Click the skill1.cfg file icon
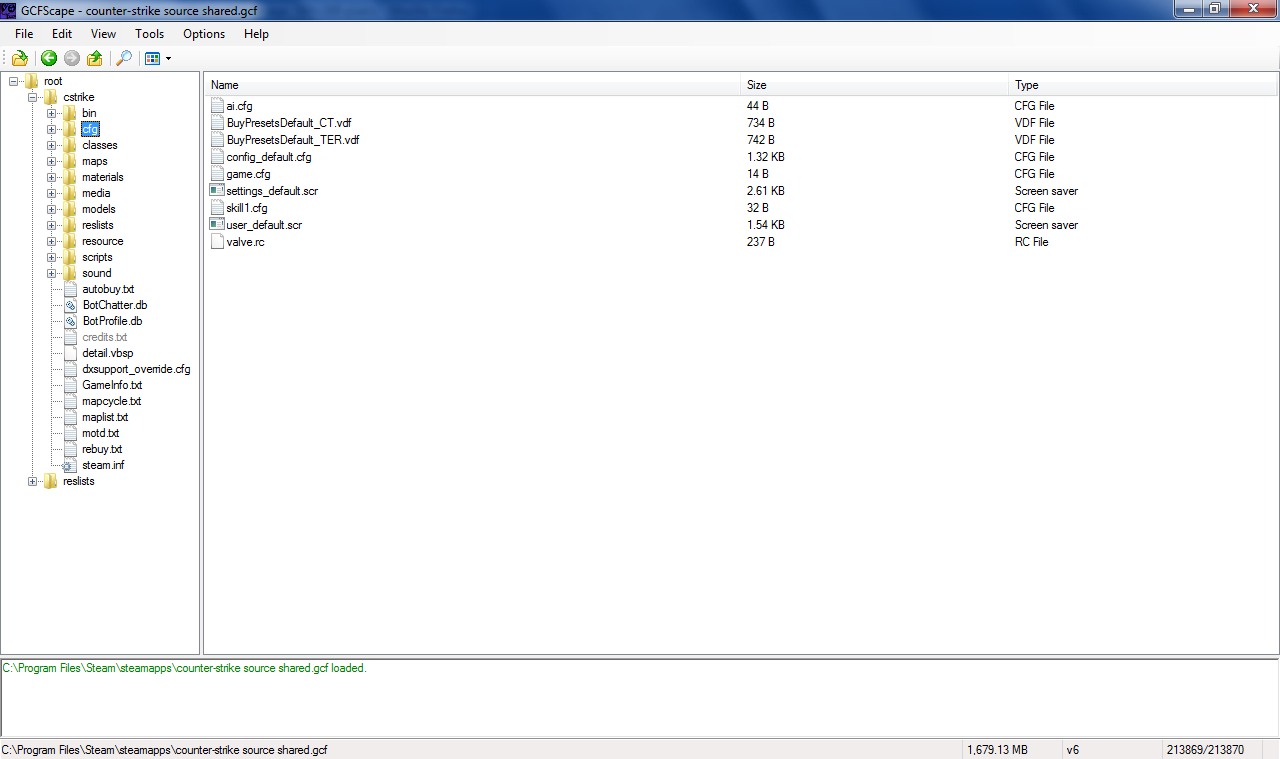Image resolution: width=1280 pixels, height=759 pixels. (x=217, y=207)
